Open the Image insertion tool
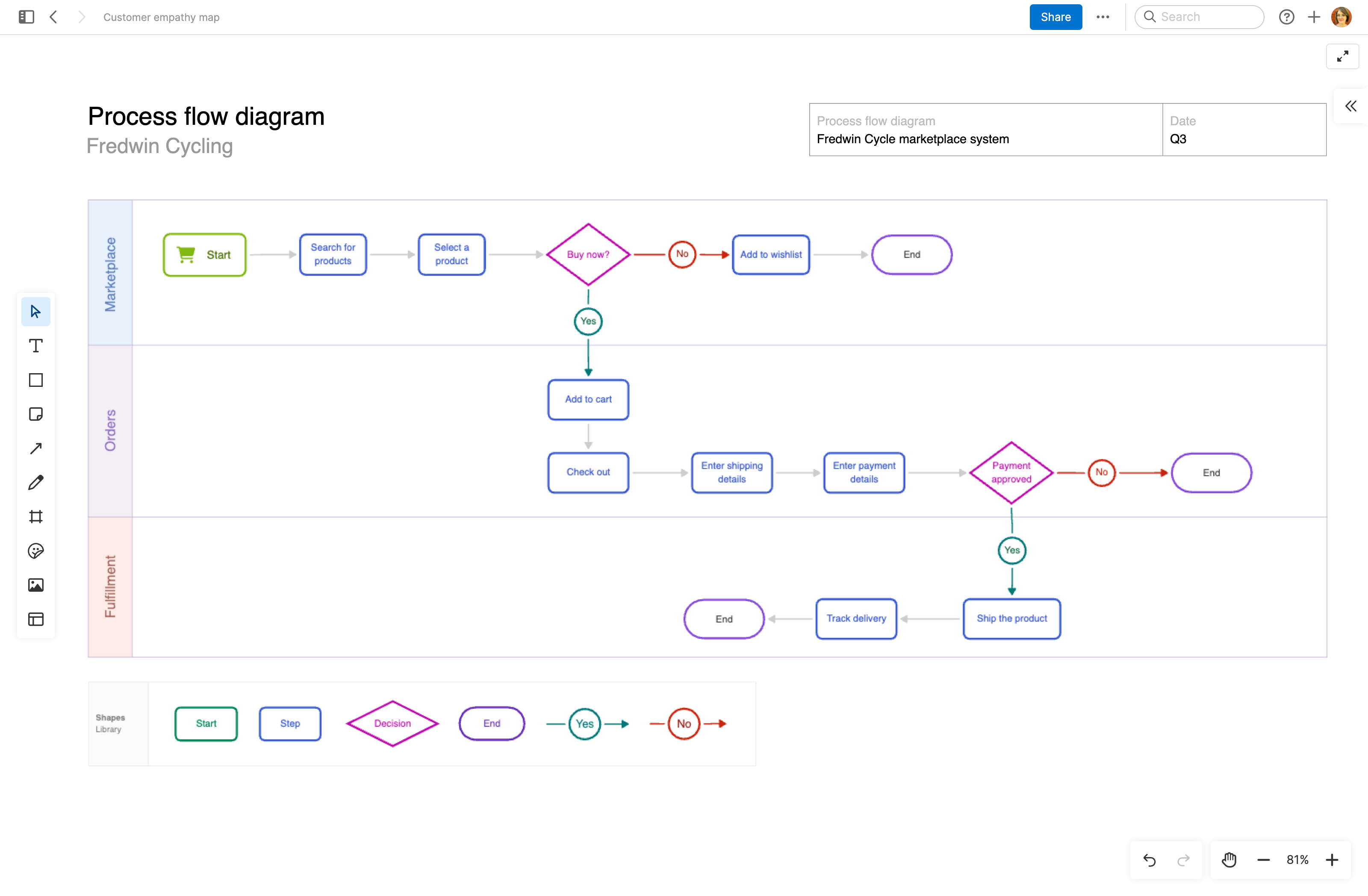Screen dimensions: 1368x896 (35, 584)
